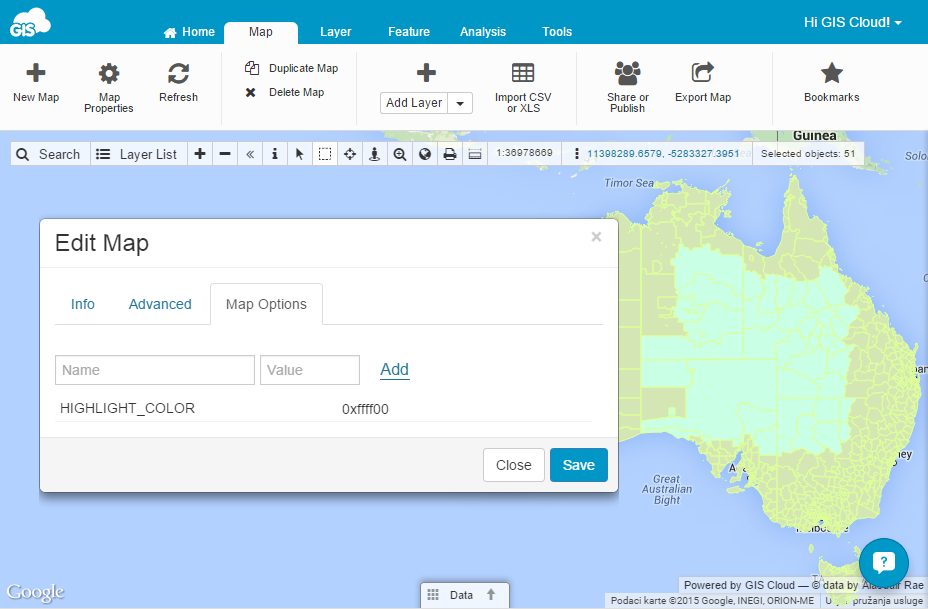Switch to the Advanced tab
This screenshot has width=928, height=609.
click(160, 304)
